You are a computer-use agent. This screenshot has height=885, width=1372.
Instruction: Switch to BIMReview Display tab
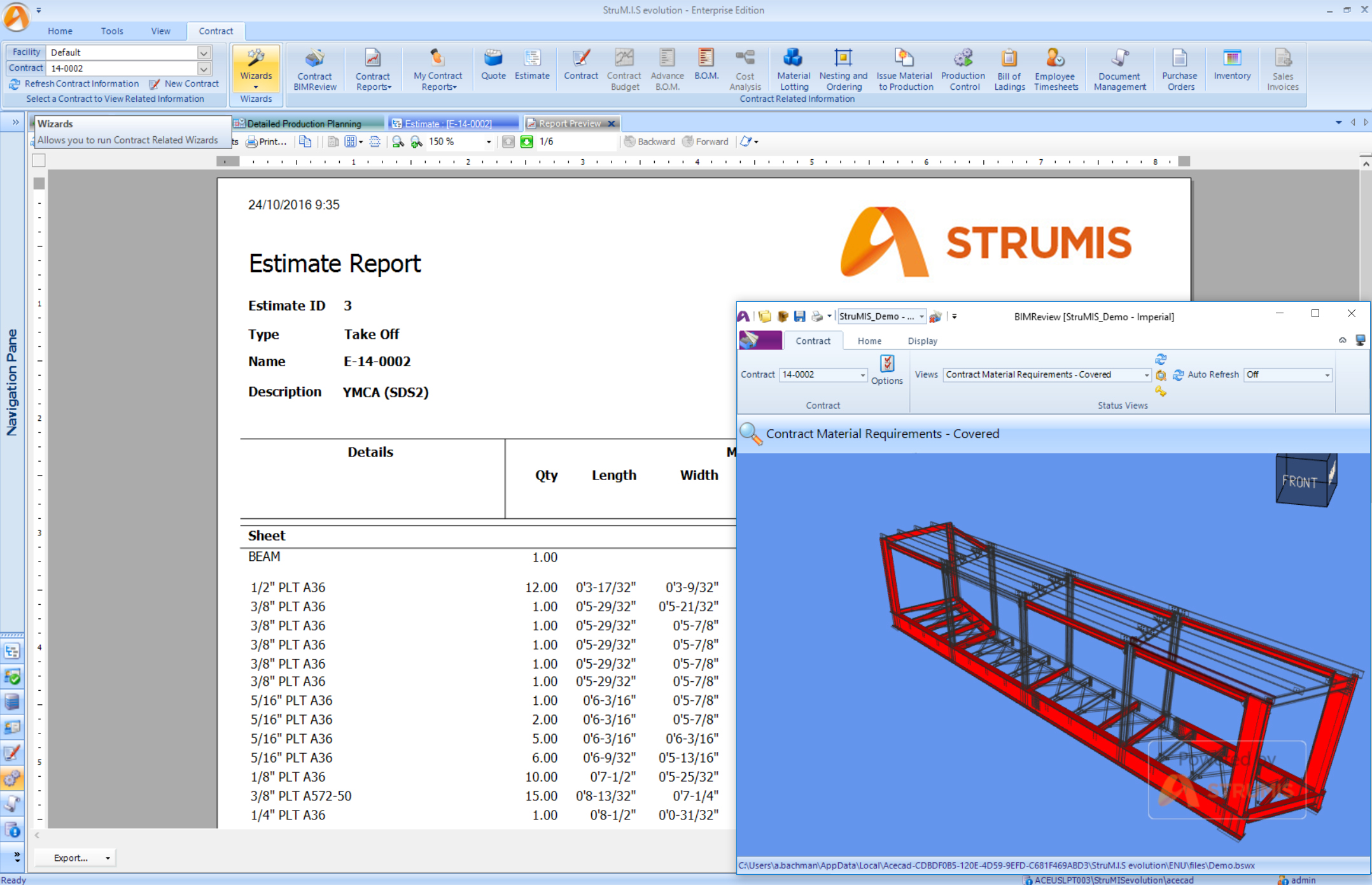click(922, 341)
